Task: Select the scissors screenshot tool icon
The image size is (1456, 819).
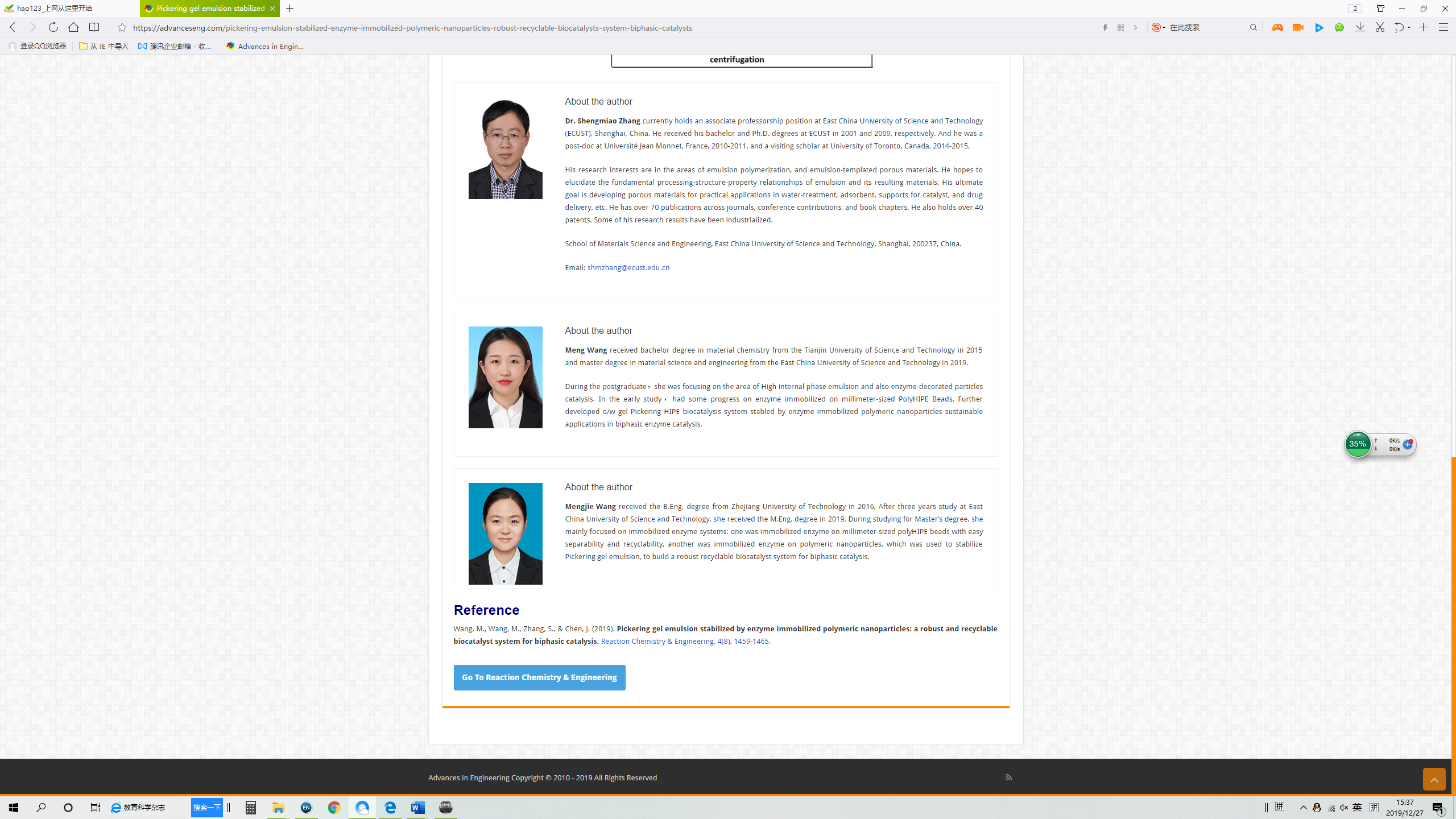Action: point(1380,27)
